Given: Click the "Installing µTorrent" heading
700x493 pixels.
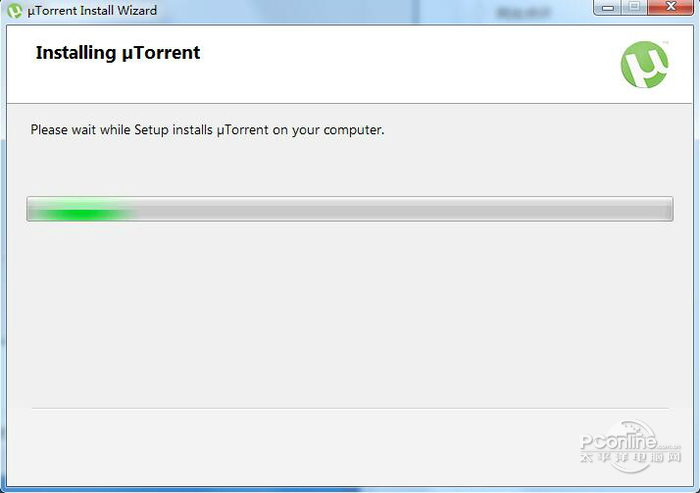Looking at the screenshot, I should (x=118, y=53).
